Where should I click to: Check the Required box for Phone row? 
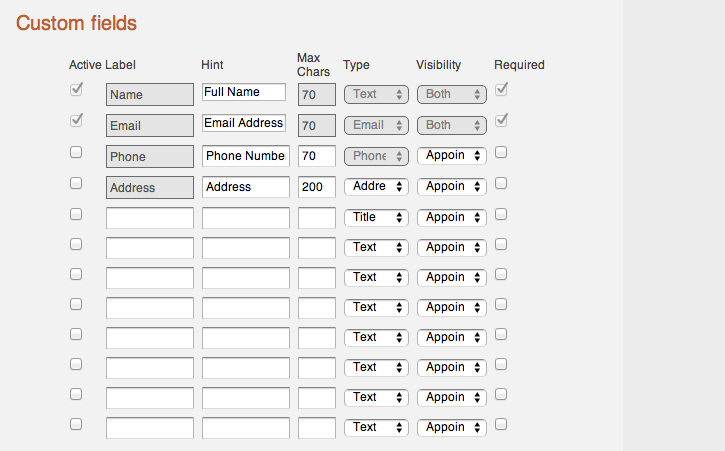click(x=501, y=152)
